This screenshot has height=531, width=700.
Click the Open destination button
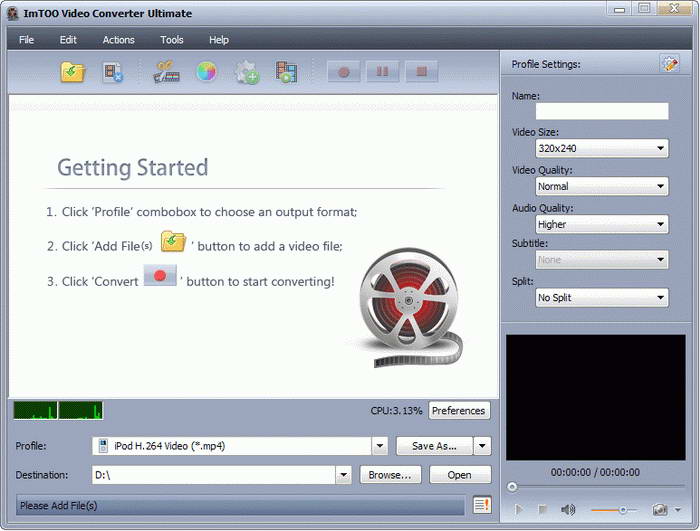point(460,475)
